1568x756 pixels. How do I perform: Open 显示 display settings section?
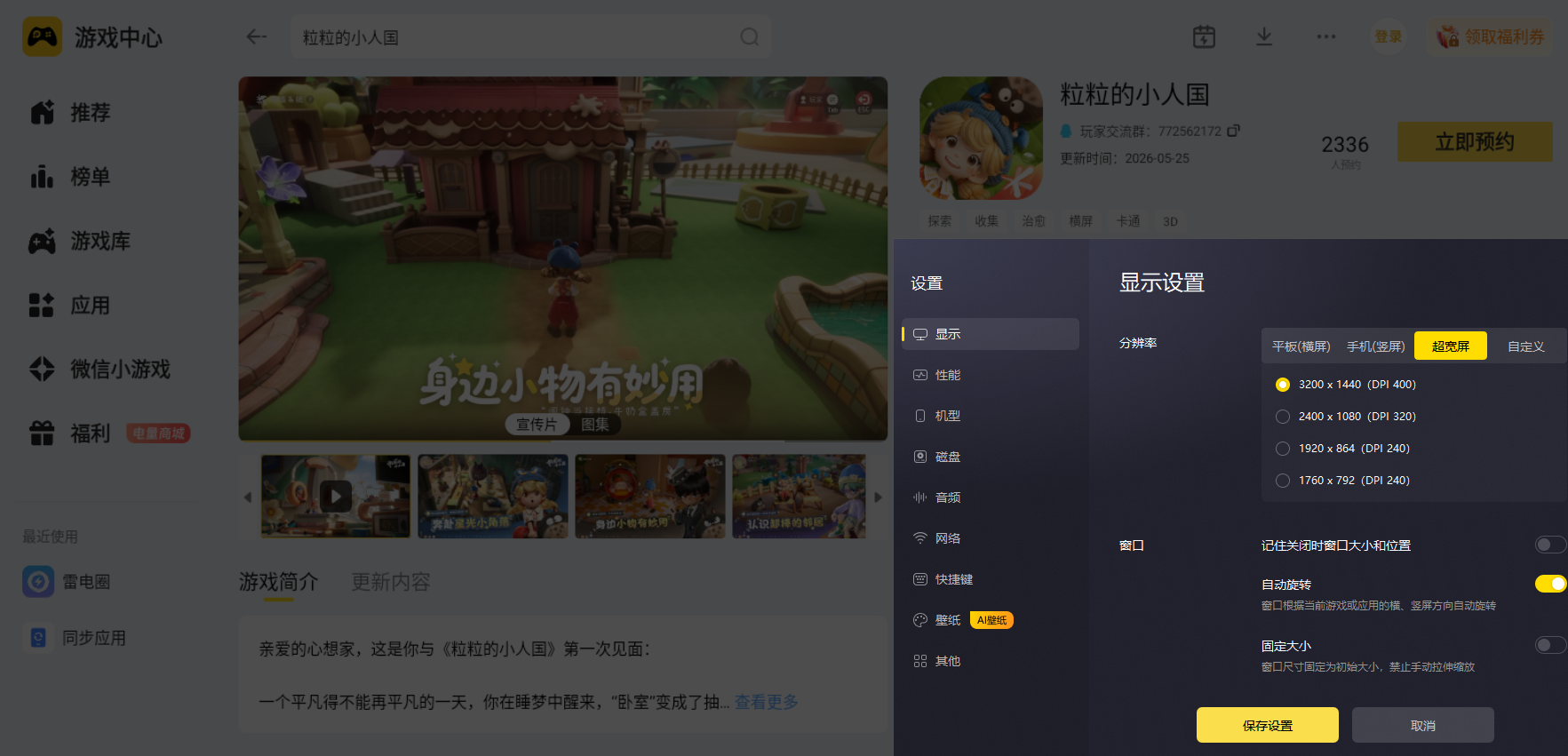[x=991, y=334]
